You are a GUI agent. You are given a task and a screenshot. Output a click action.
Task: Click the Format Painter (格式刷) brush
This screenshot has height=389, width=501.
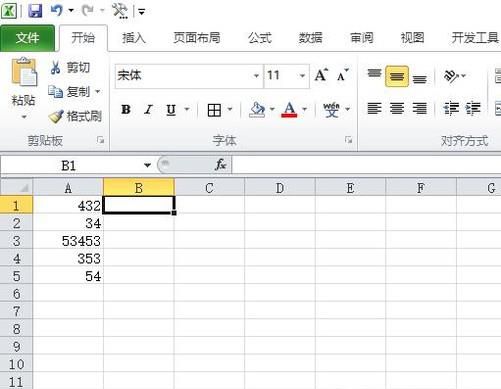point(56,116)
